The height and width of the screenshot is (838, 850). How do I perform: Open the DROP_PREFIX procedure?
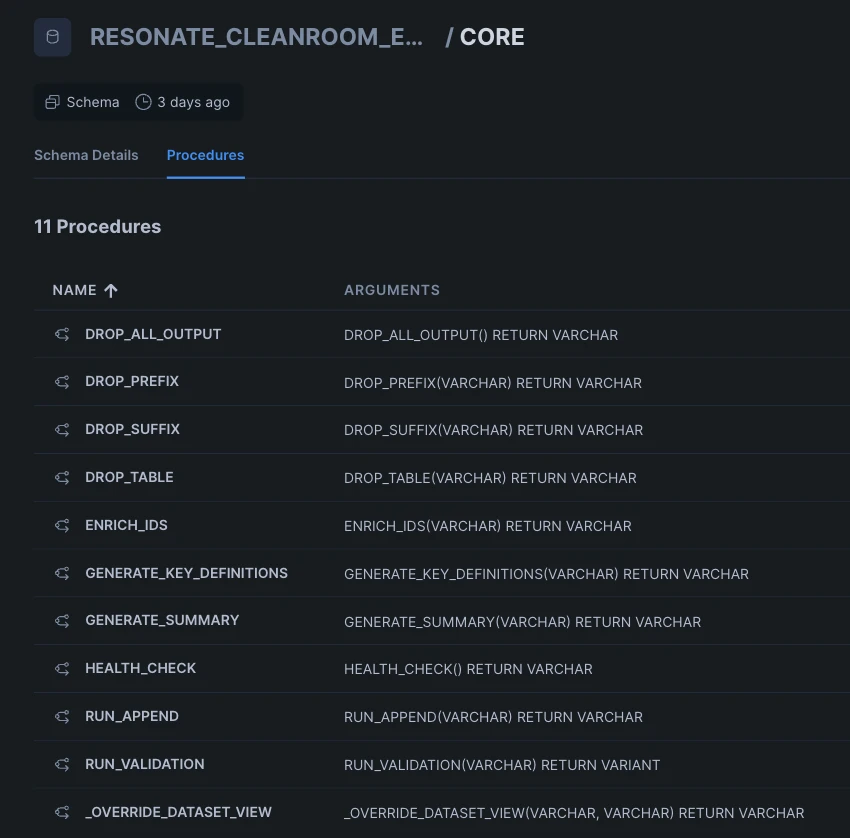(x=132, y=382)
